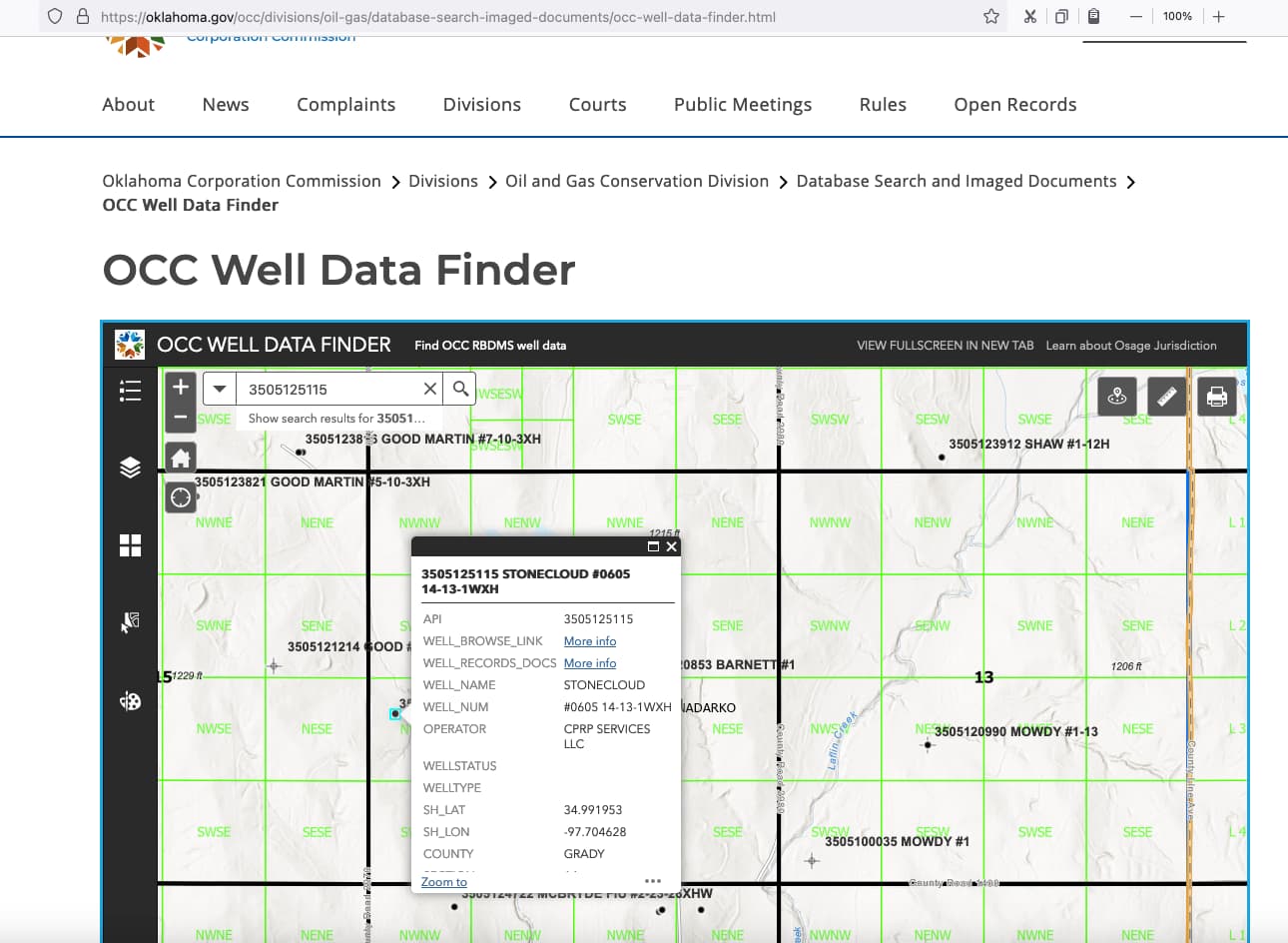Activate the Select features cursor tool
This screenshot has height=943, width=1288.
click(130, 622)
